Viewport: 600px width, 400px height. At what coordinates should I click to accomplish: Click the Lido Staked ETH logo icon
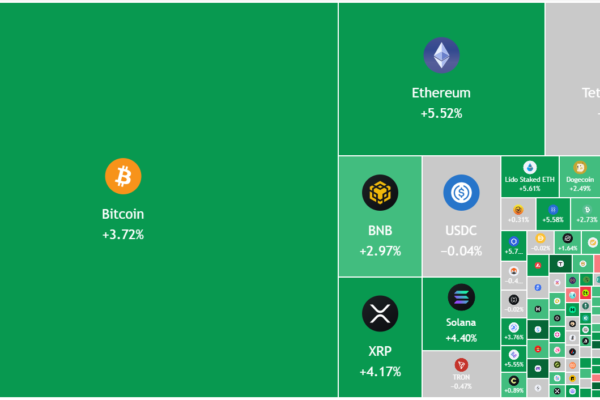click(x=529, y=167)
